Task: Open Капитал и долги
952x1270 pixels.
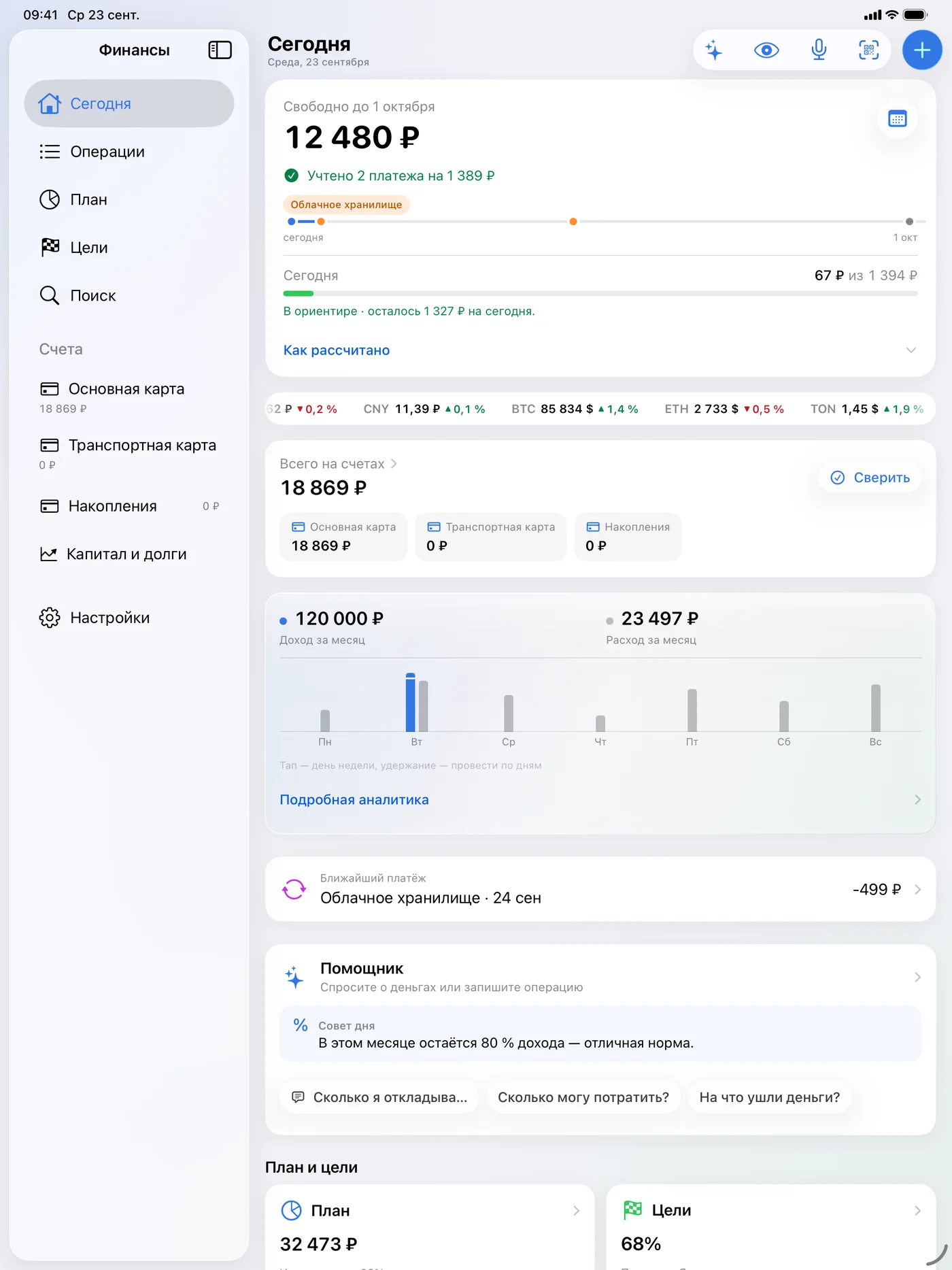Action: (129, 554)
